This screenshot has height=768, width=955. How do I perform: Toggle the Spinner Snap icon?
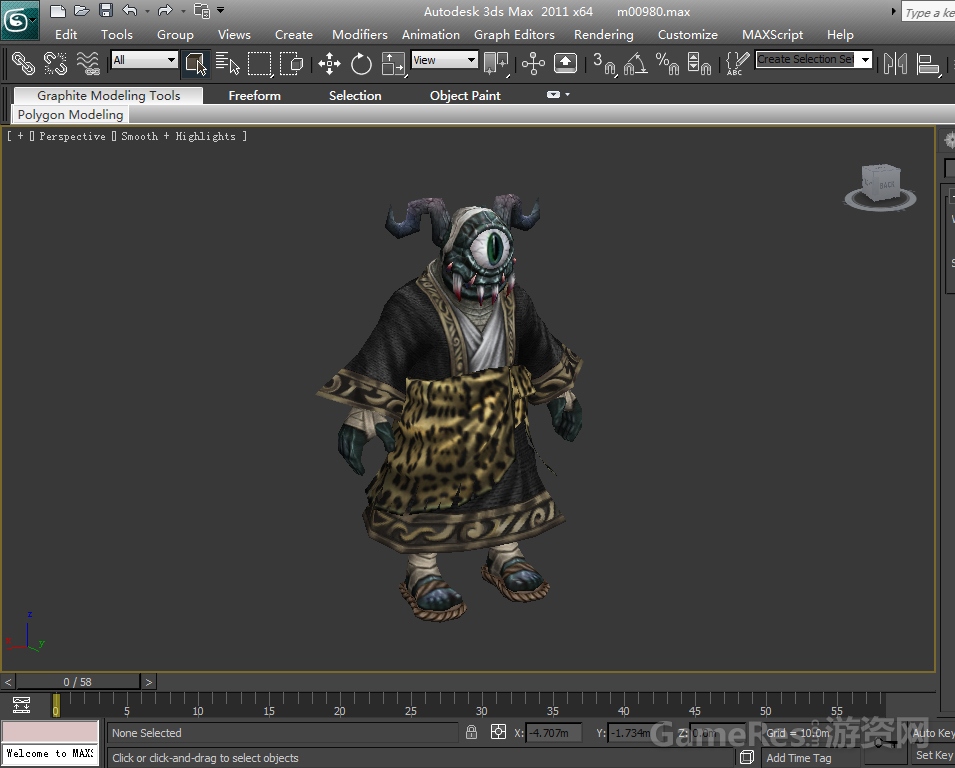coord(699,63)
